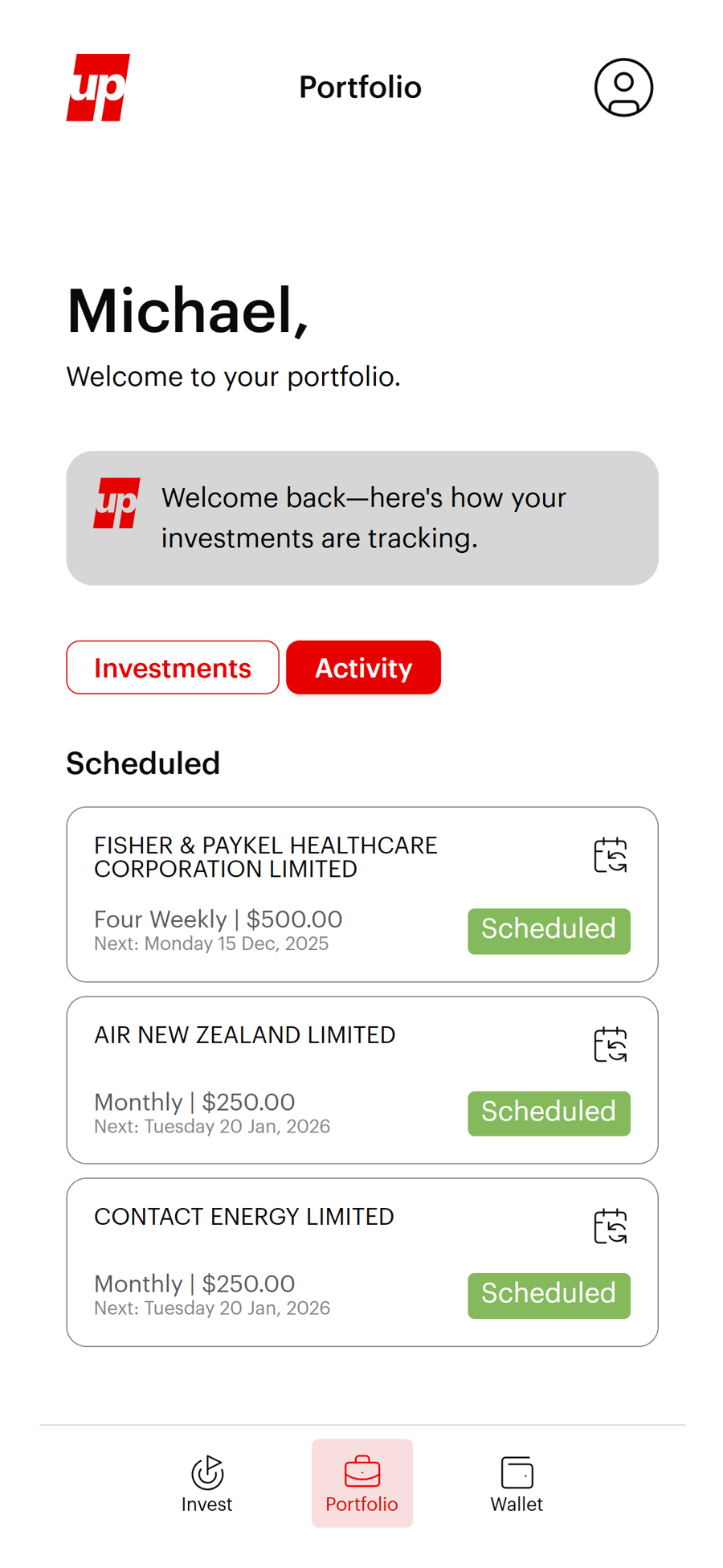Viewport: 723px width, 1568px height.
Task: Toggle the Scheduled status on Contact Energy
Action: (x=549, y=1295)
